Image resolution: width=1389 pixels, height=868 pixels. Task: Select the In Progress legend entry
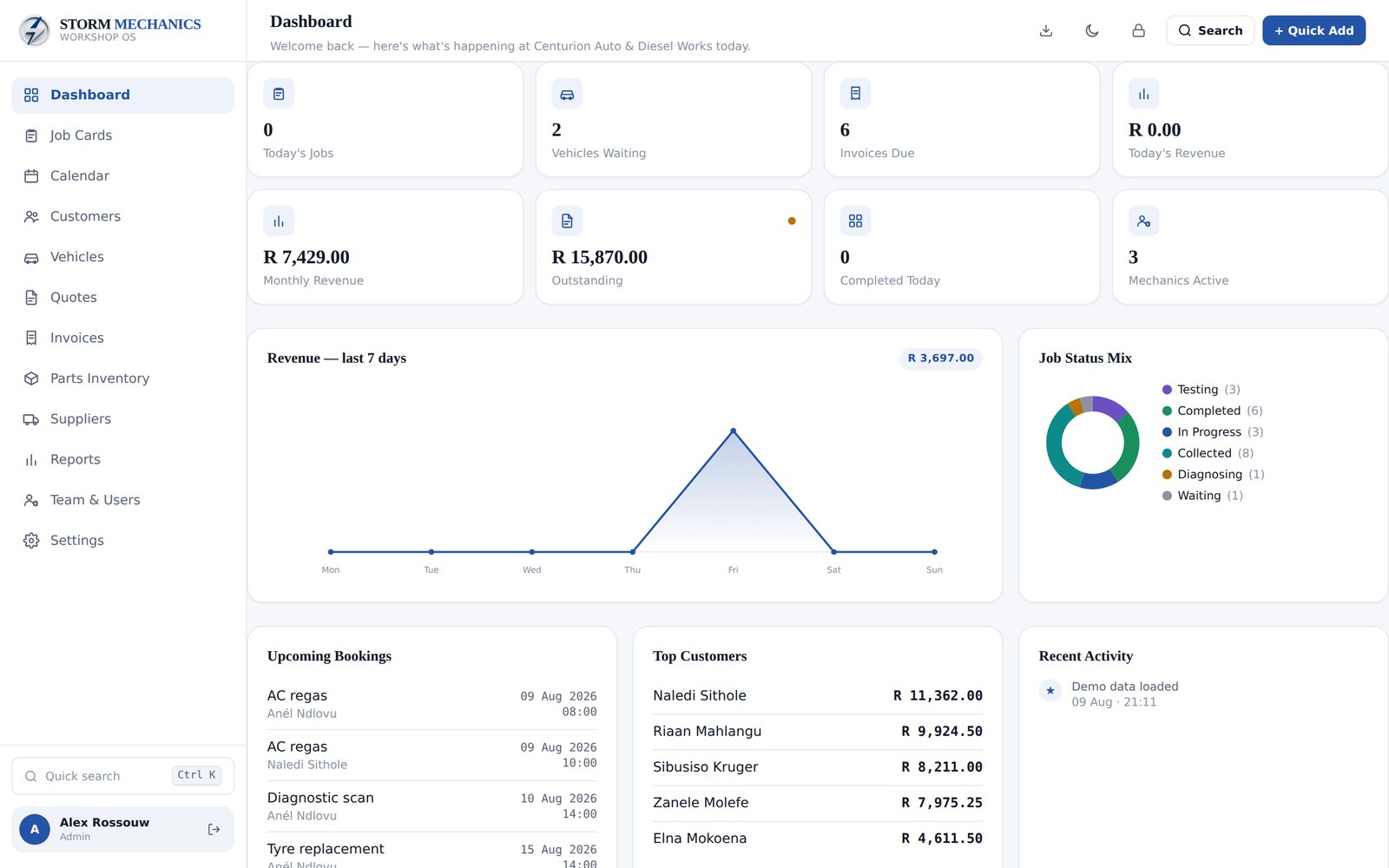(x=1213, y=432)
